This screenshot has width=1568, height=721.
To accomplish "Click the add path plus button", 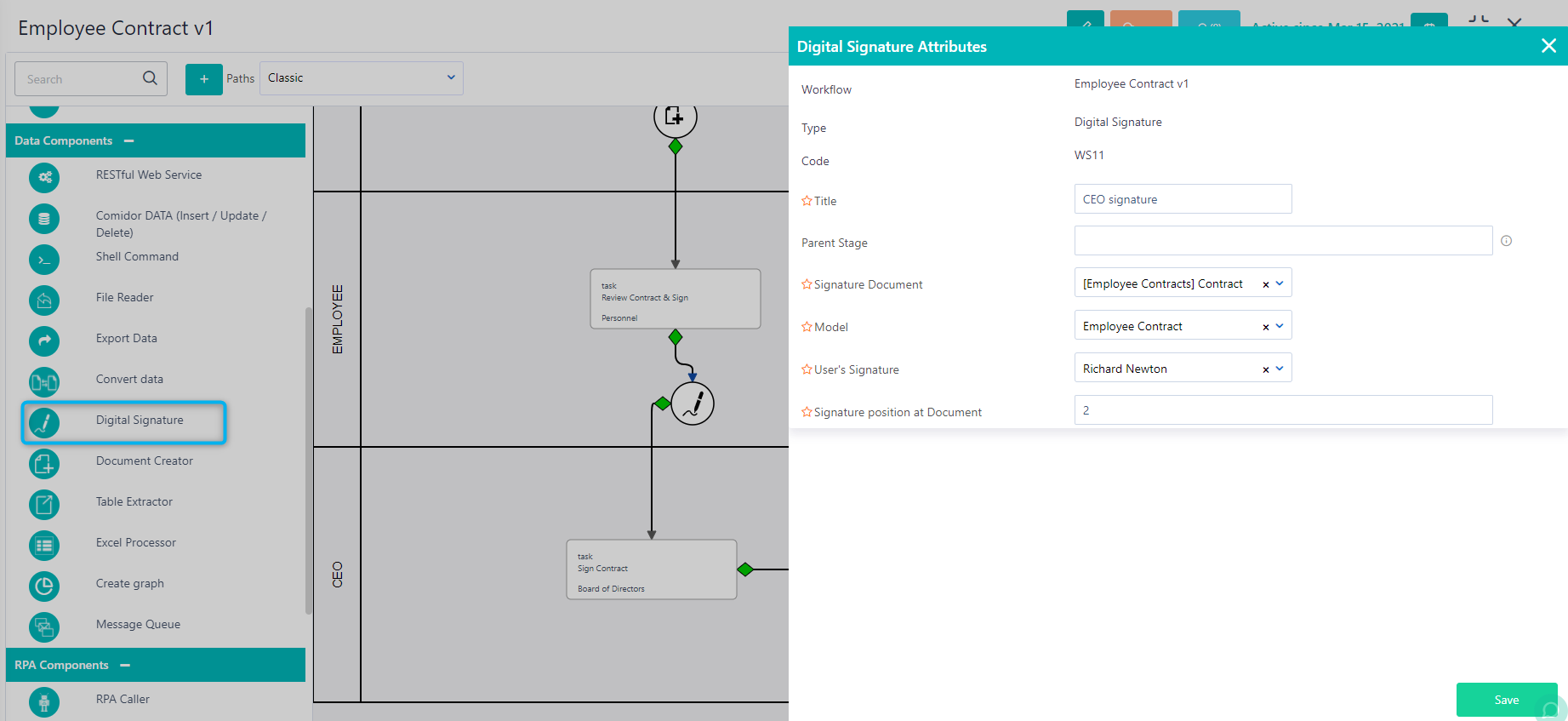I will pyautogui.click(x=204, y=79).
